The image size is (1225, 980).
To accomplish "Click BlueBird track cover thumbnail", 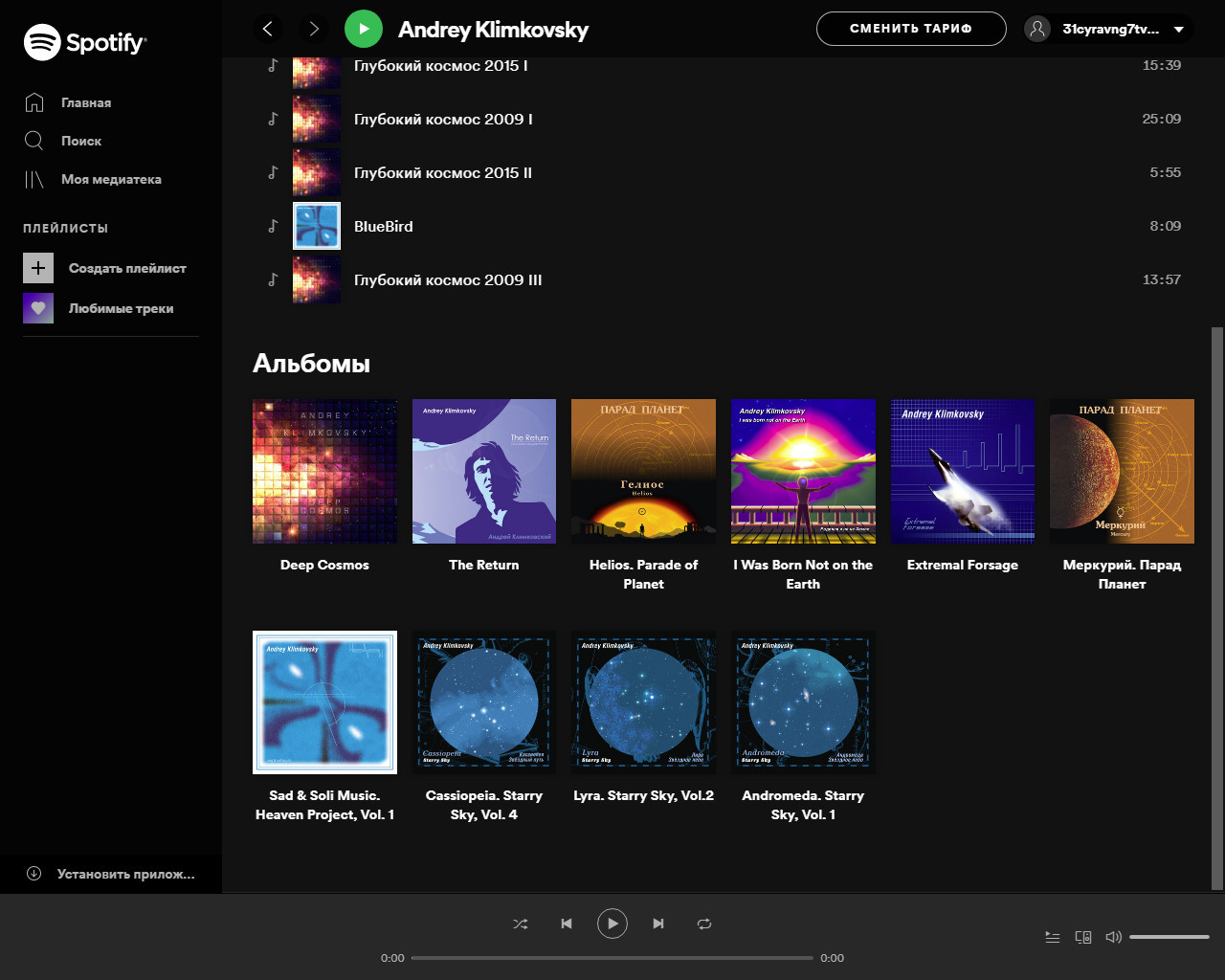I will [317, 226].
